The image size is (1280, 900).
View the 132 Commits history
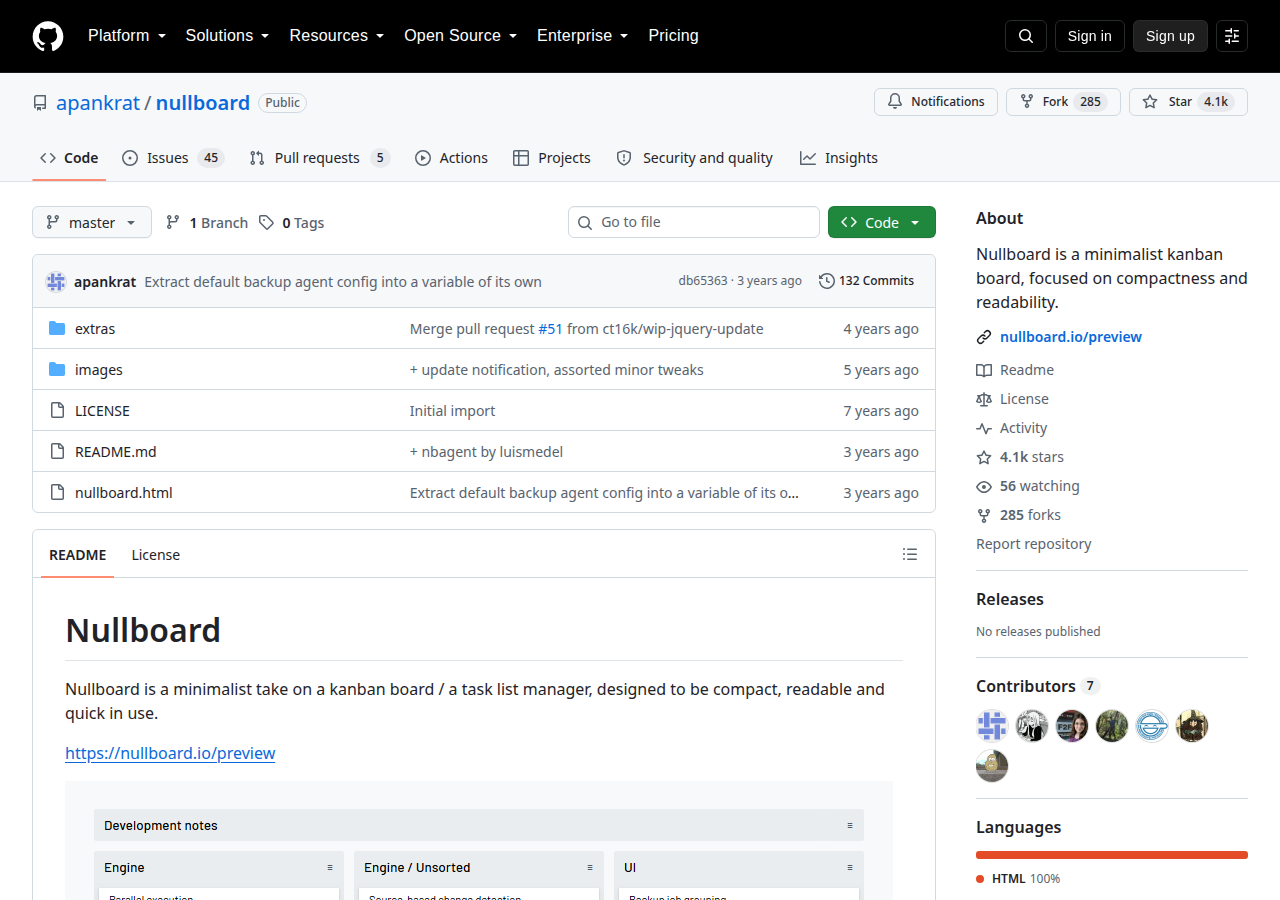pos(866,281)
